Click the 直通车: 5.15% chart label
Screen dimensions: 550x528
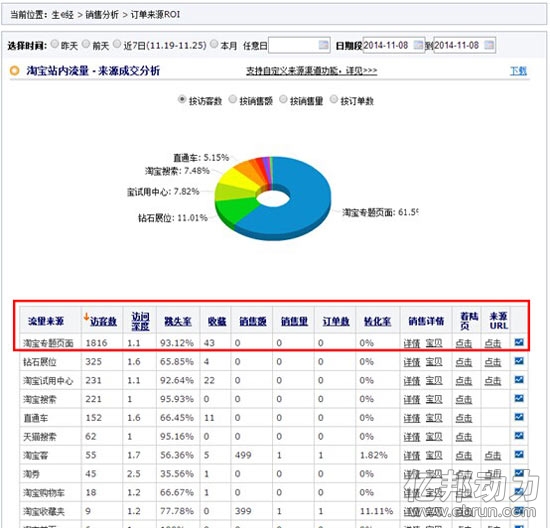coord(201,158)
